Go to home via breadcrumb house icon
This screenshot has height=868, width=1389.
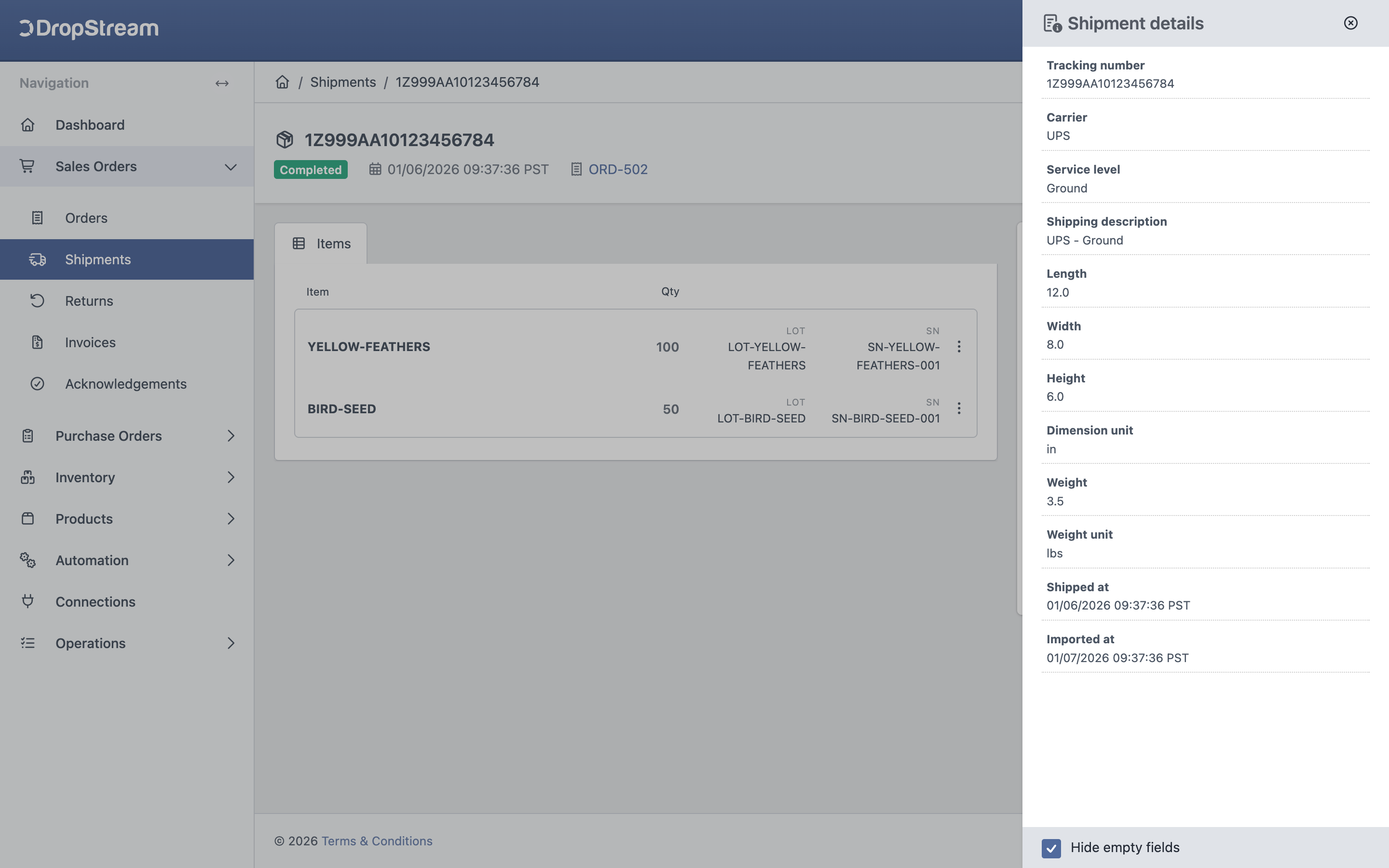[283, 82]
